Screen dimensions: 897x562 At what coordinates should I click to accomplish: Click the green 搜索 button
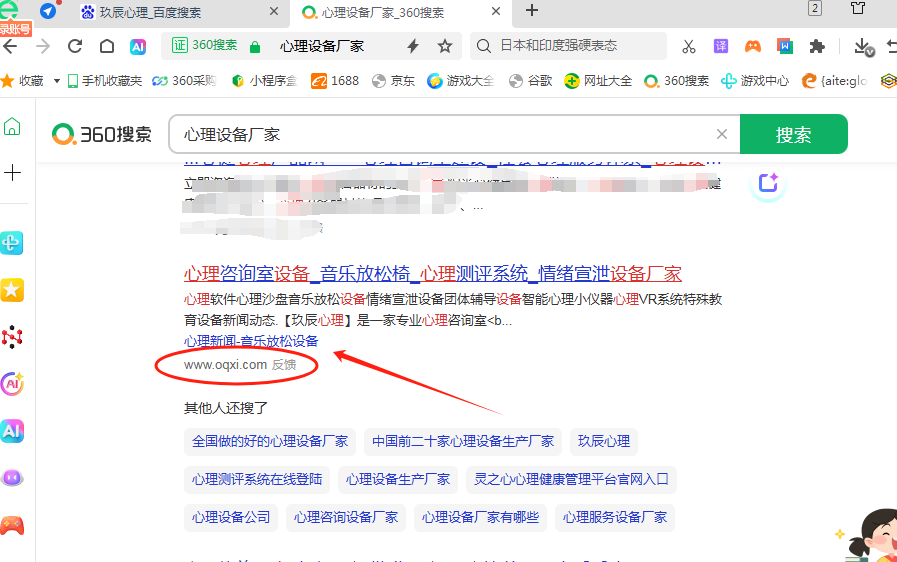tap(793, 135)
